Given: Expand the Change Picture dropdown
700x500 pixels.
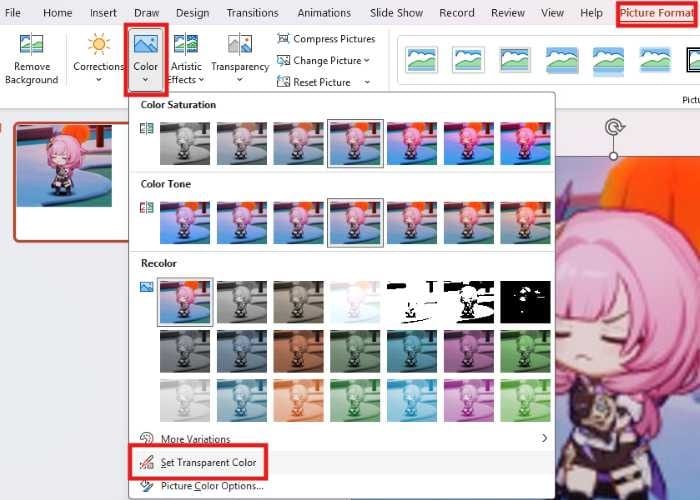Looking at the screenshot, I should [366, 61].
